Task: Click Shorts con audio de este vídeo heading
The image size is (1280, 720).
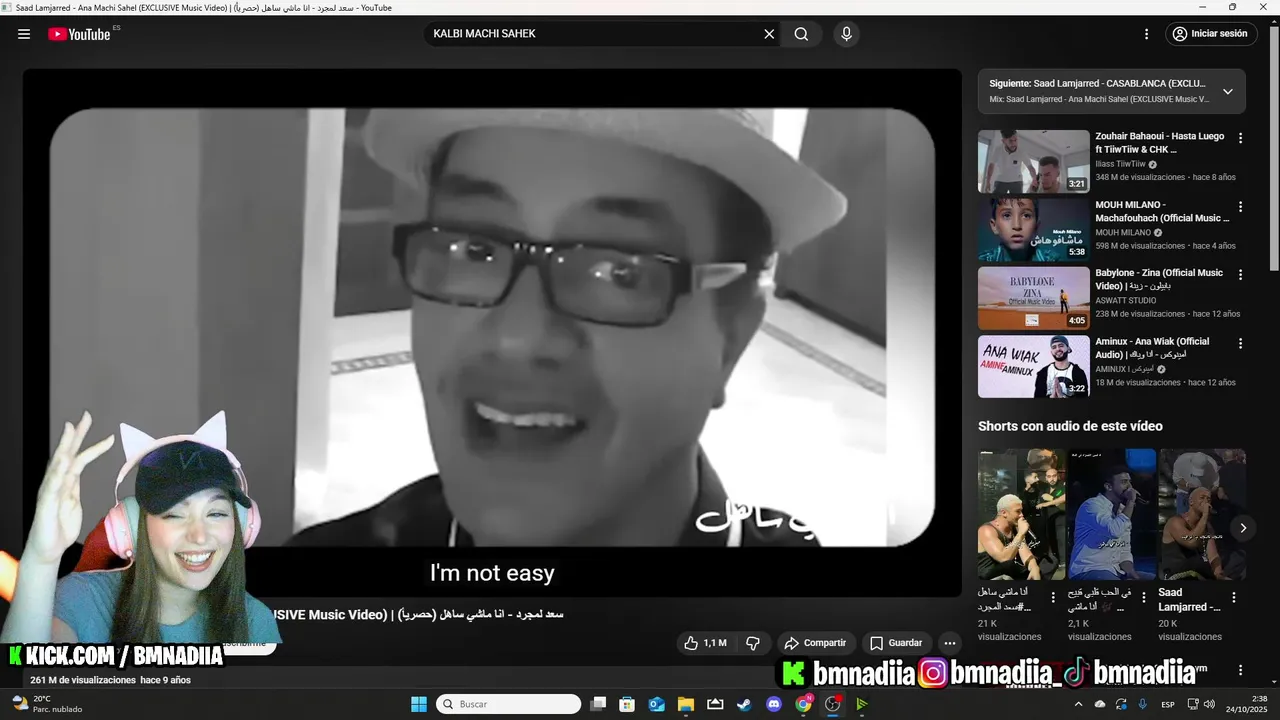Action: click(x=1070, y=426)
